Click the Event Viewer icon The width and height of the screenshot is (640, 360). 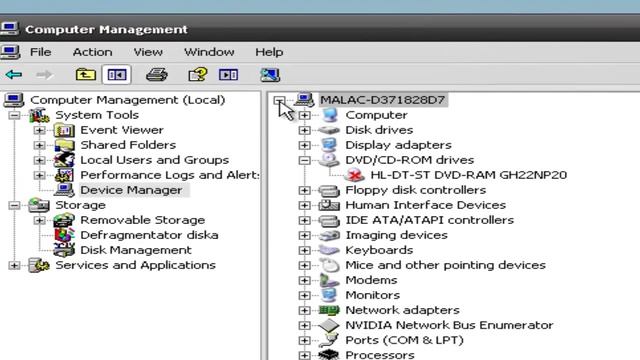click(x=64, y=130)
